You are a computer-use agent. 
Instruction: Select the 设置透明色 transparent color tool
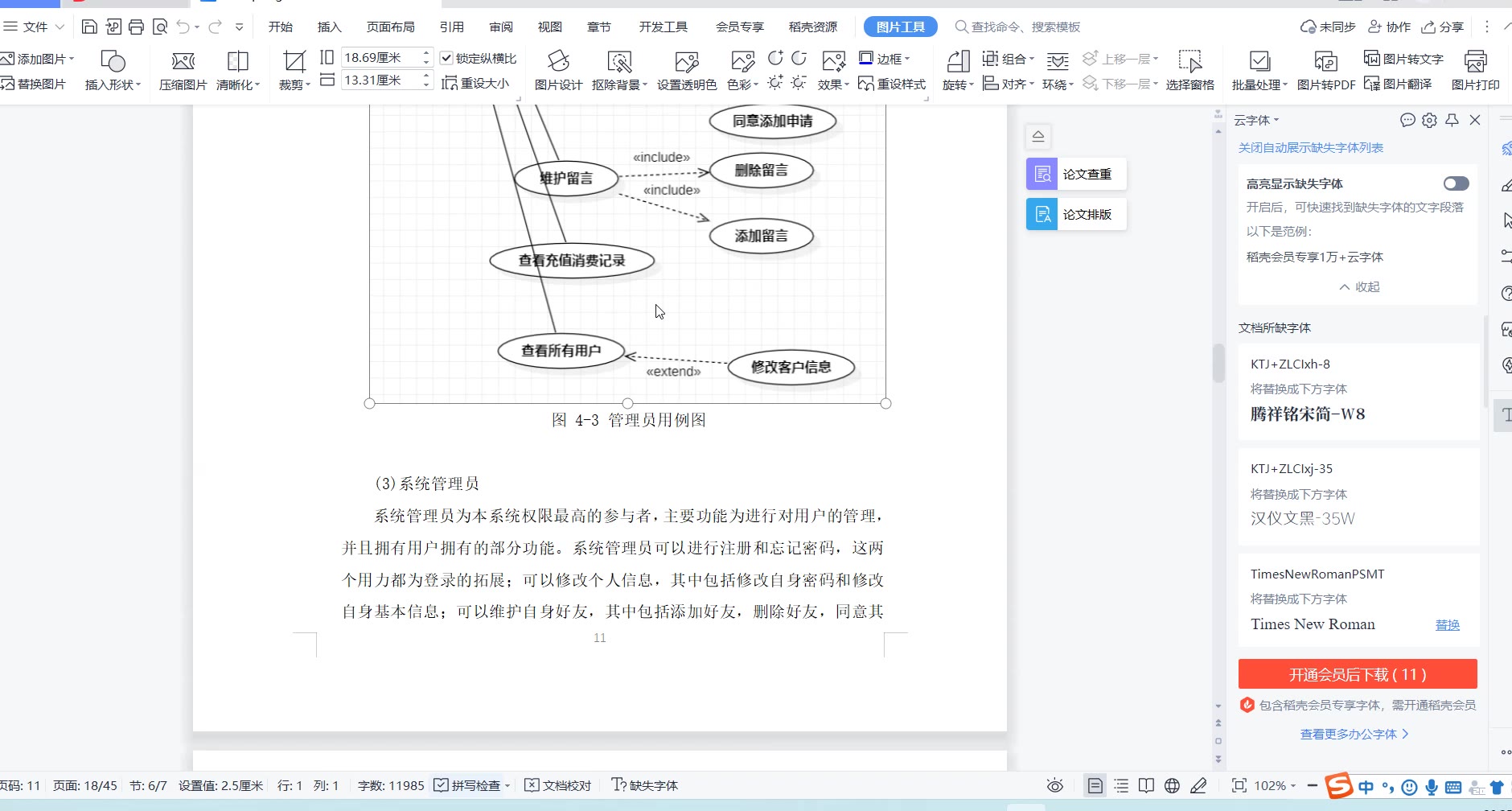[x=686, y=62]
